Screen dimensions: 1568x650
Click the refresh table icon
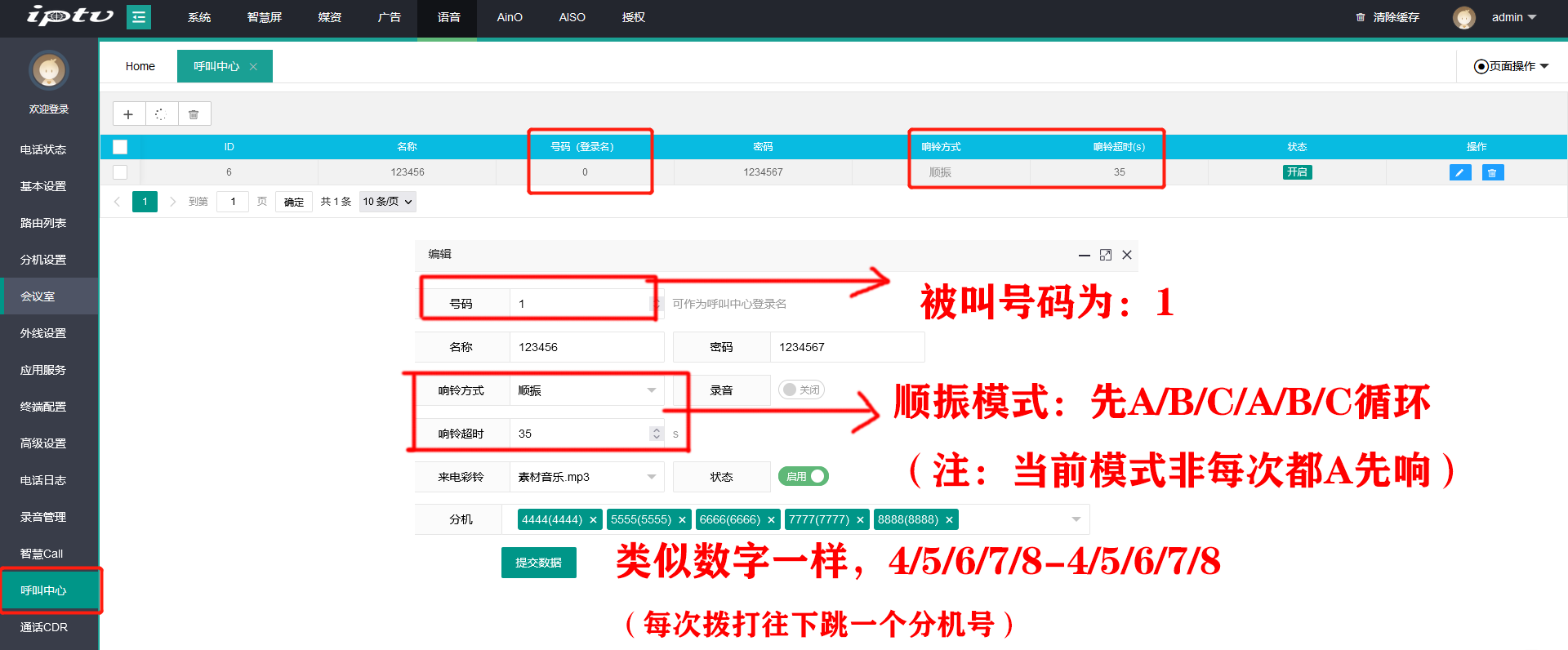[x=161, y=114]
